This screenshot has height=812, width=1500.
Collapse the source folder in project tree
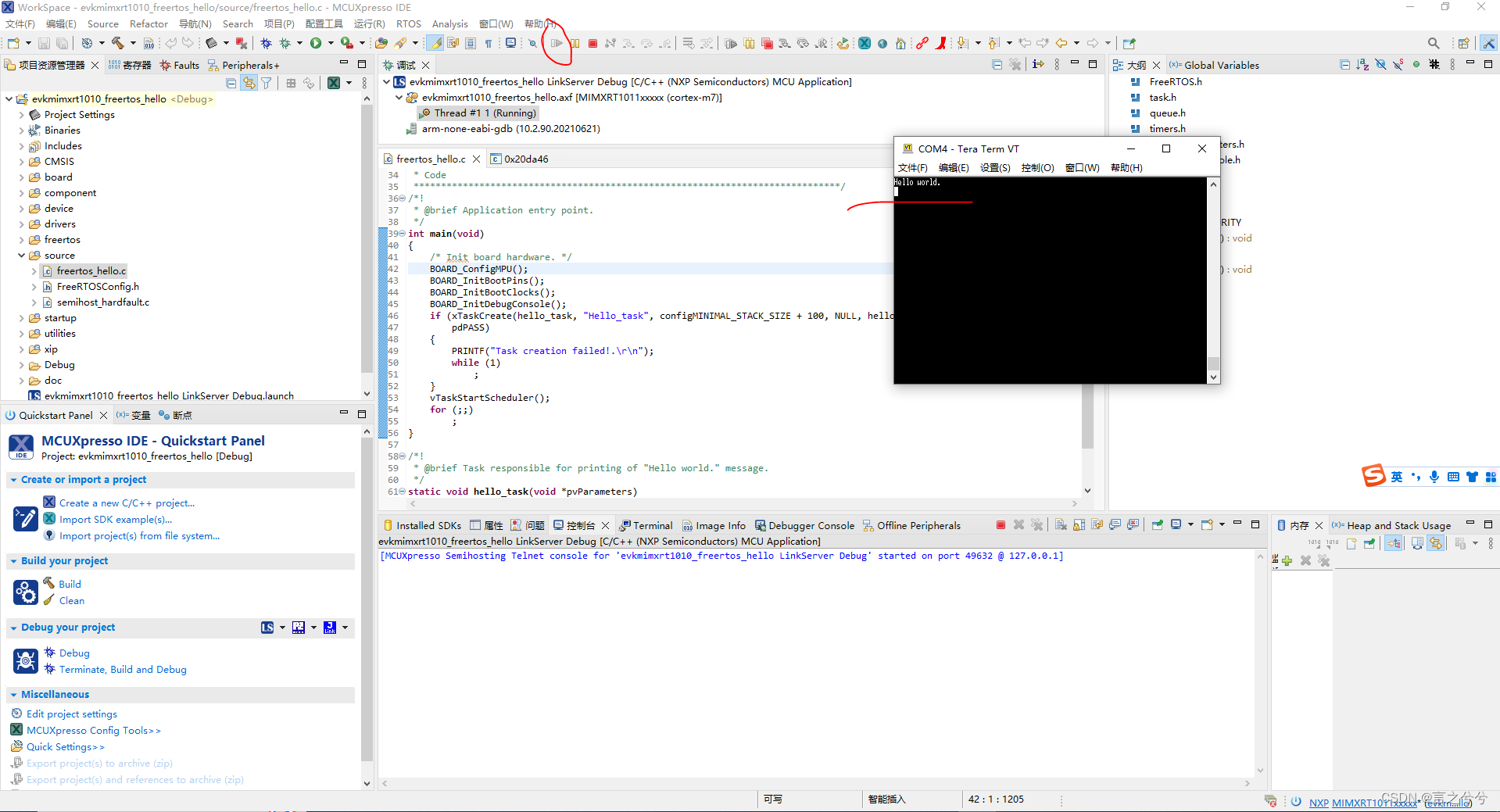pyautogui.click(x=22, y=256)
